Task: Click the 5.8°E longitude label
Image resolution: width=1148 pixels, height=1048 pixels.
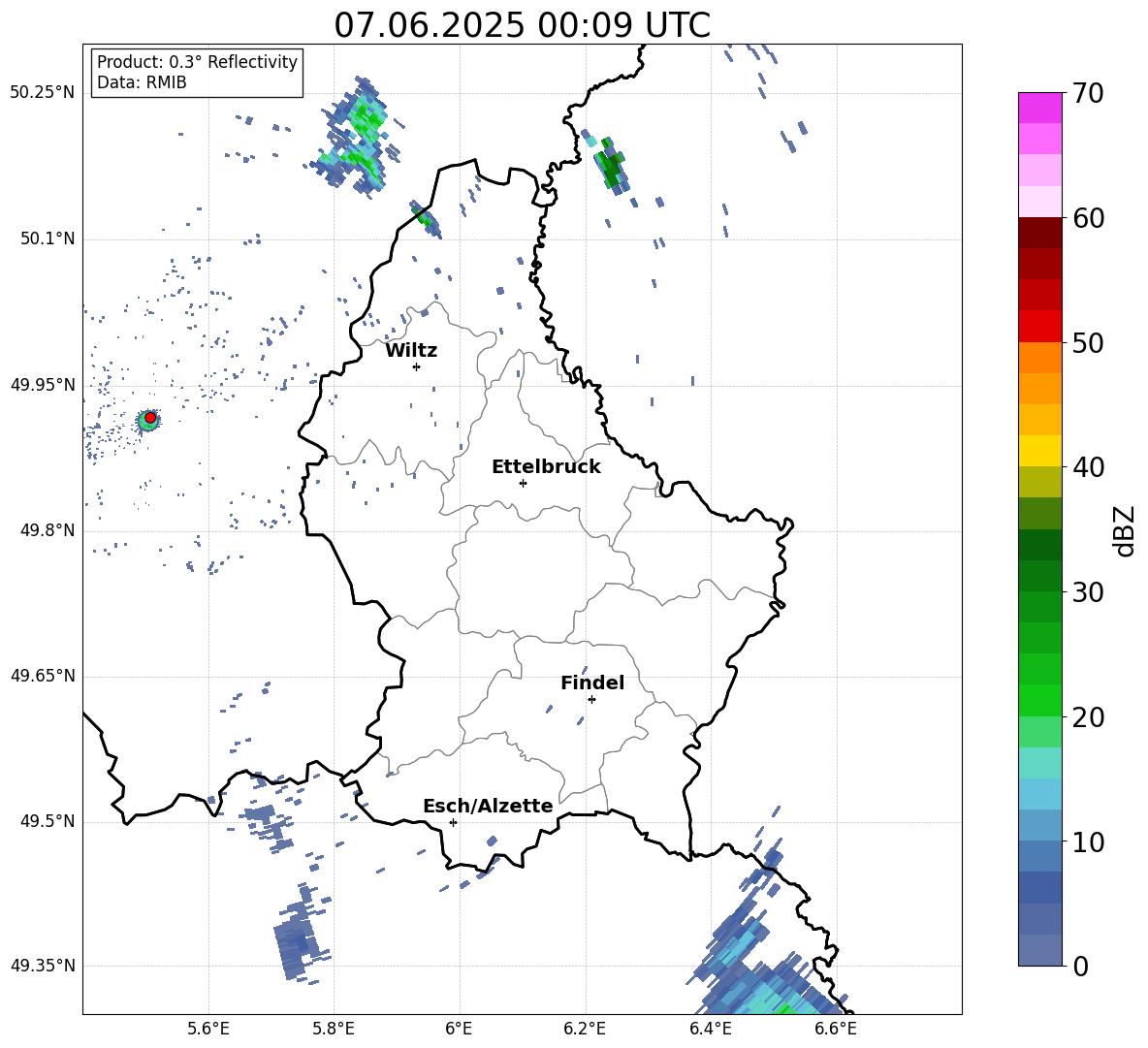Action: pos(334,1029)
